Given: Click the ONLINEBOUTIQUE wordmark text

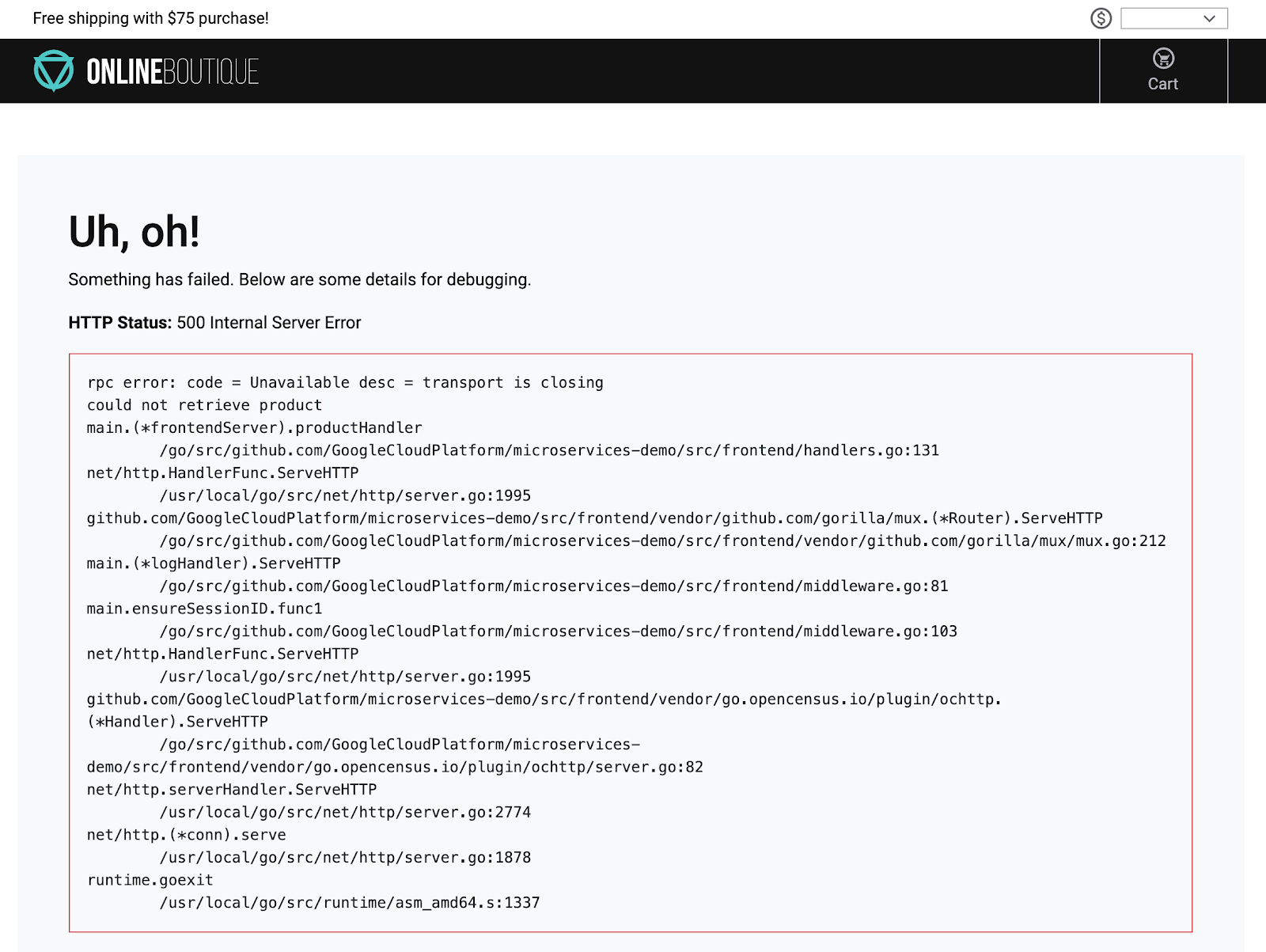Looking at the screenshot, I should pos(172,72).
